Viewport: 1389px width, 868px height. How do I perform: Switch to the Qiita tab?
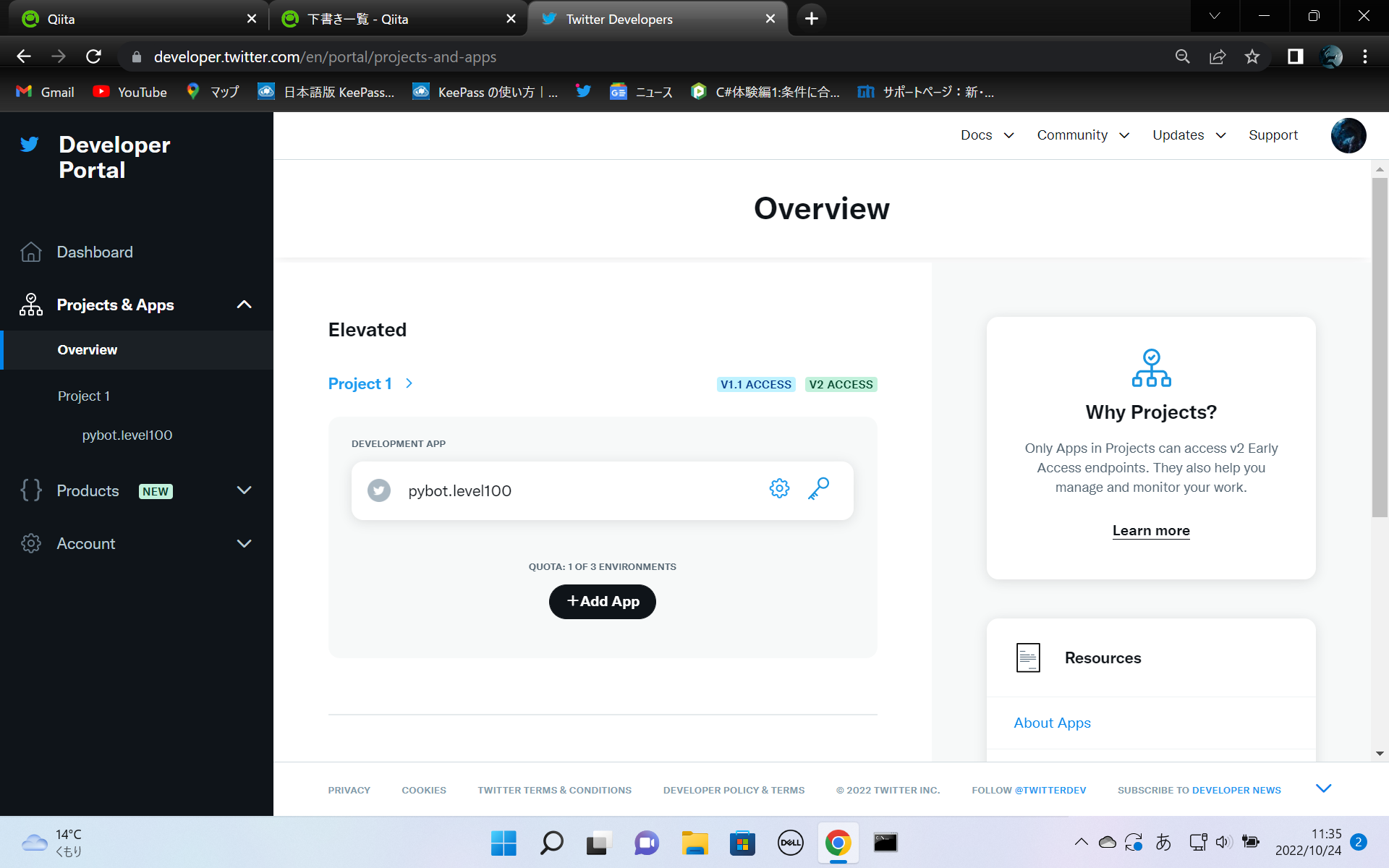tap(137, 19)
